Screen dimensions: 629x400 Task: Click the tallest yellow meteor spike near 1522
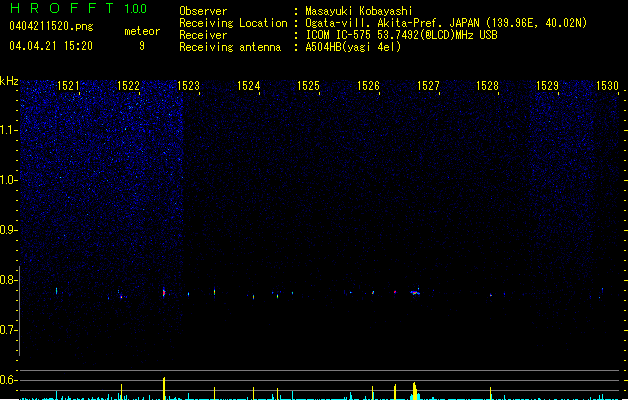(x=164, y=388)
